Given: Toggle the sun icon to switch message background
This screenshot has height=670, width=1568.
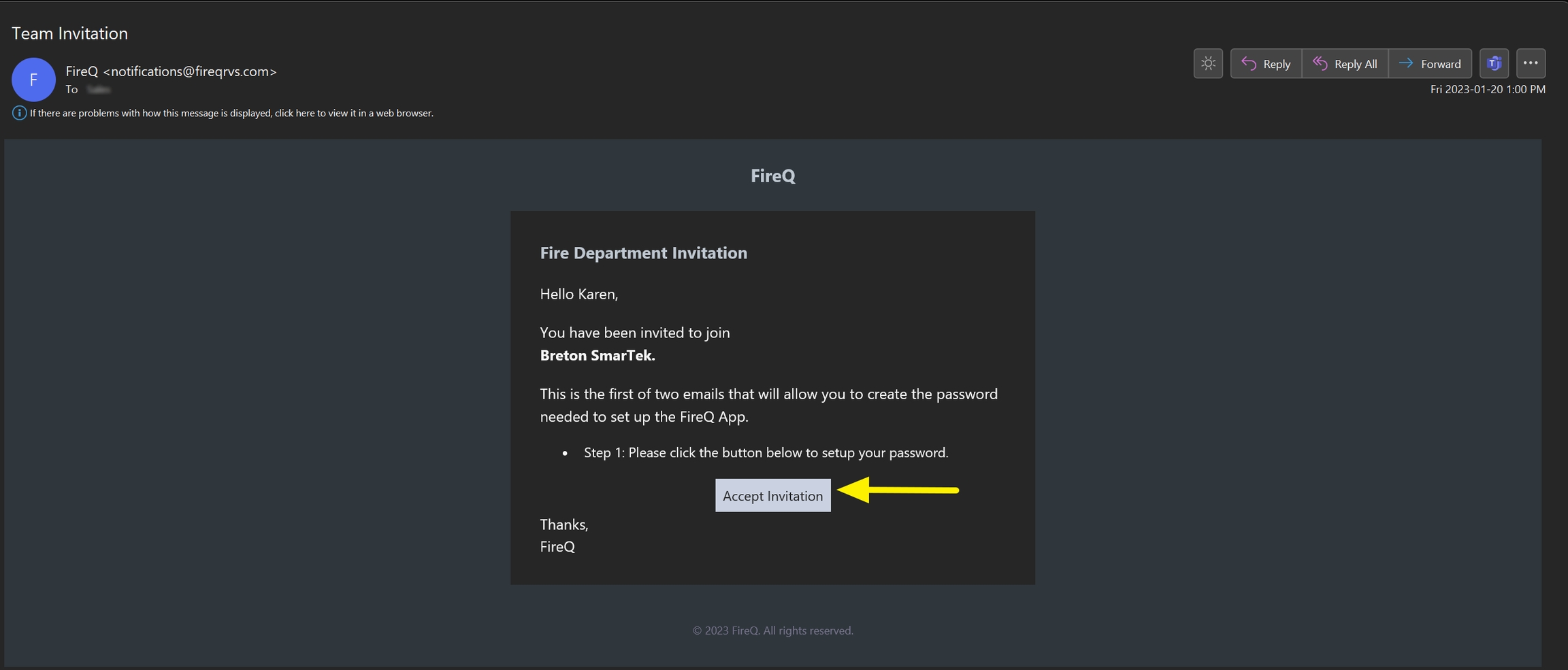Looking at the screenshot, I should pyautogui.click(x=1208, y=63).
